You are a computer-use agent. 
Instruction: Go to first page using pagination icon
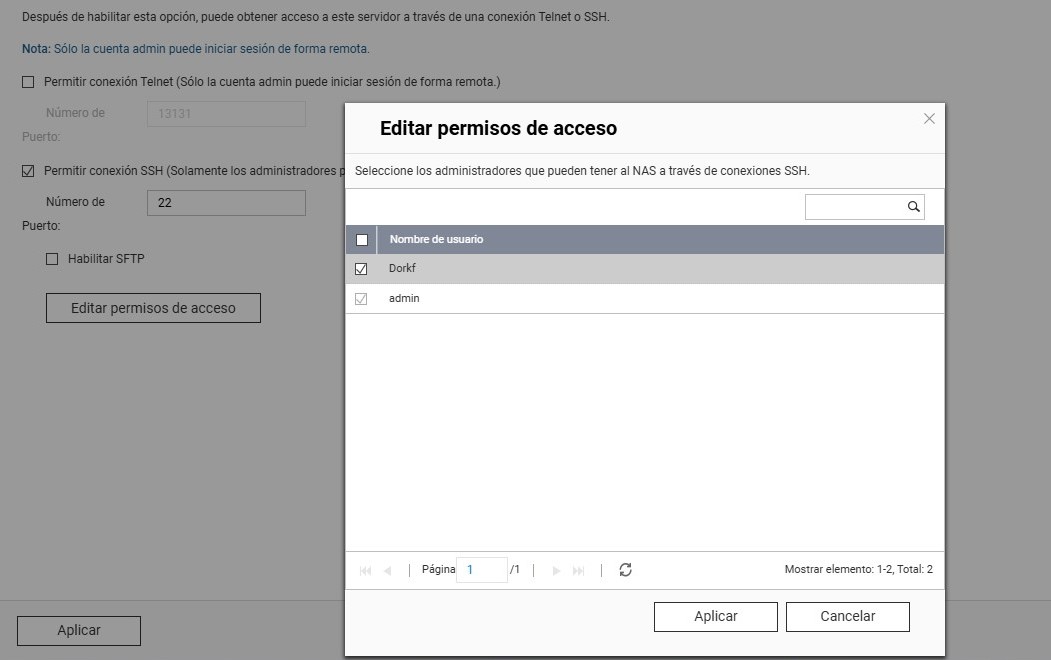point(365,570)
